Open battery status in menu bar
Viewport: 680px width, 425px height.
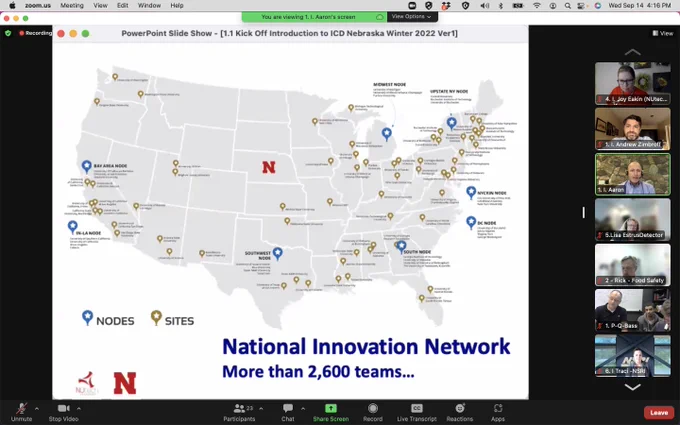click(518, 5)
